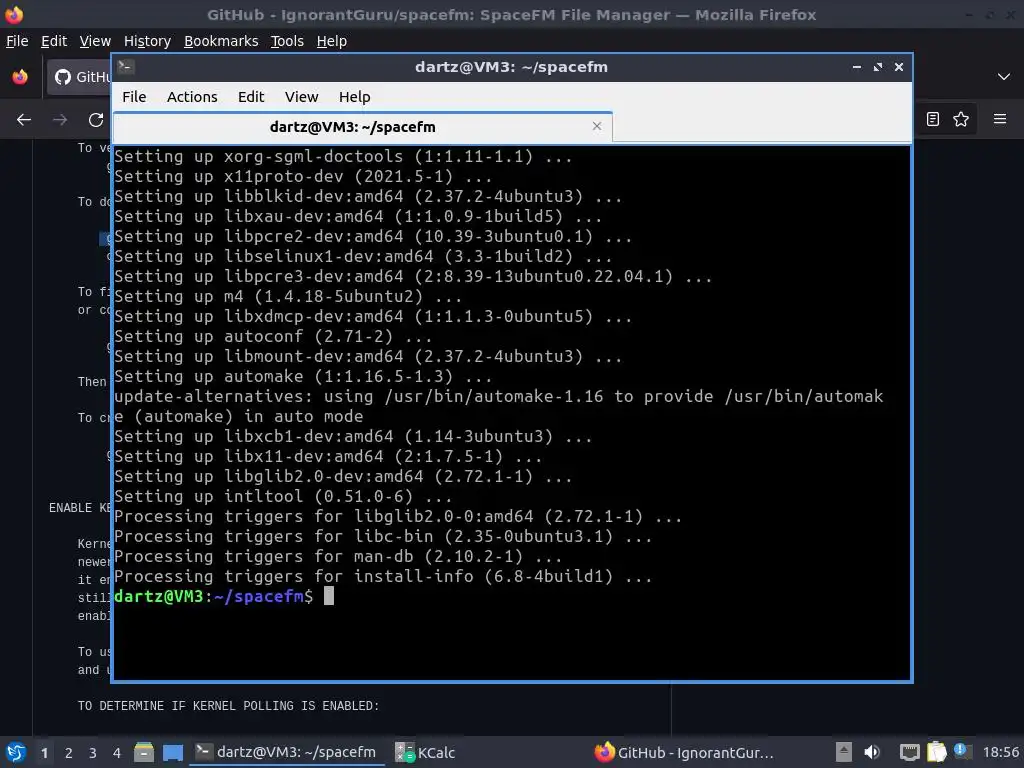This screenshot has width=1024, height=768.
Task: Switch to virtual desktop 2
Action: 69,753
